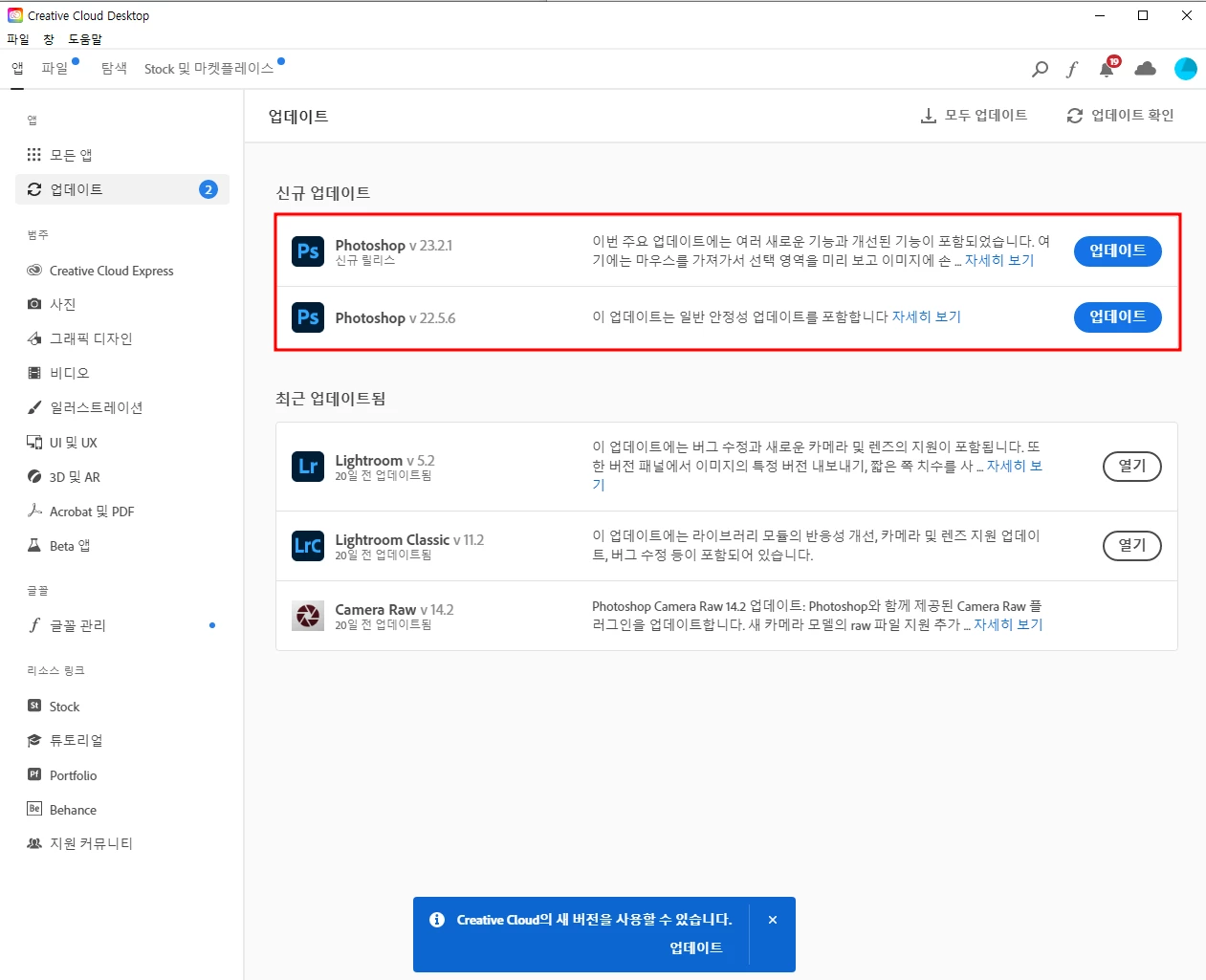Click the Camera Raw aperture icon
Viewport: 1206px width, 980px height.
[x=308, y=616]
